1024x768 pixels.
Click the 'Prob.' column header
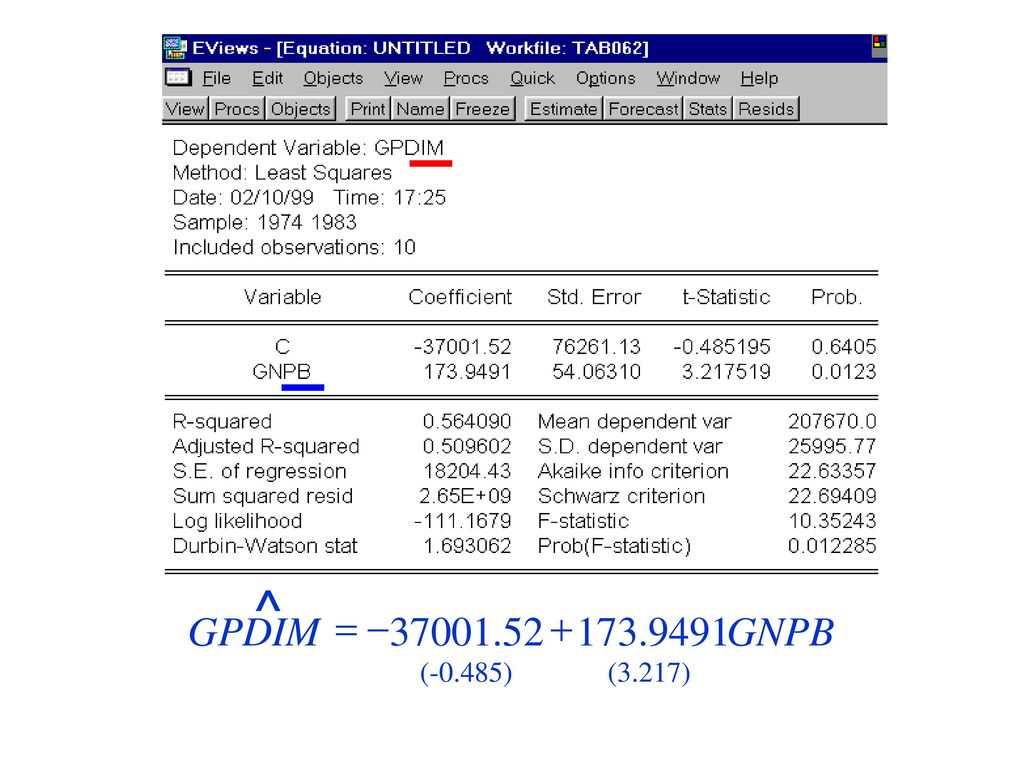[837, 297]
